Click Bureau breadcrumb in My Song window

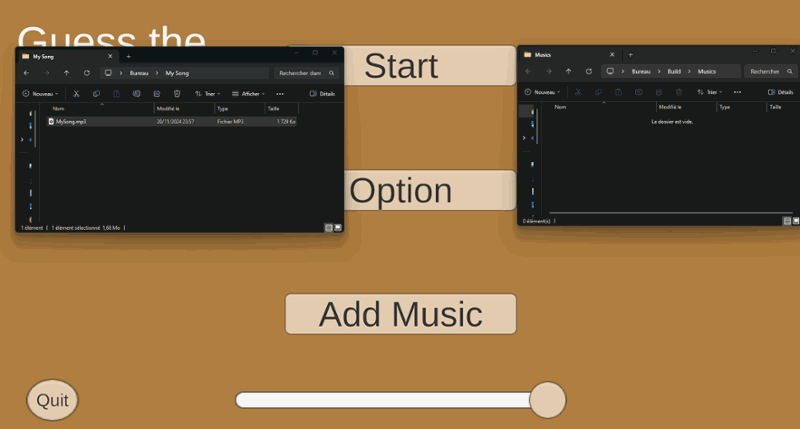point(139,73)
